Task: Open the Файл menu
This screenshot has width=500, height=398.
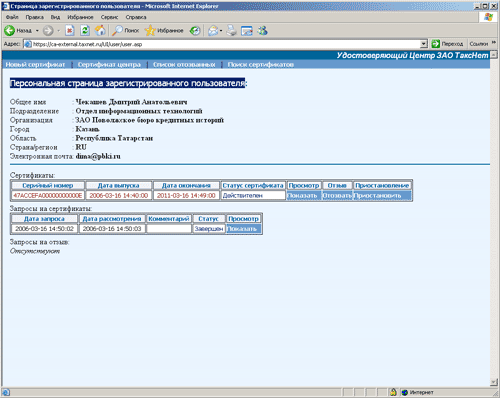Action: click(x=12, y=17)
